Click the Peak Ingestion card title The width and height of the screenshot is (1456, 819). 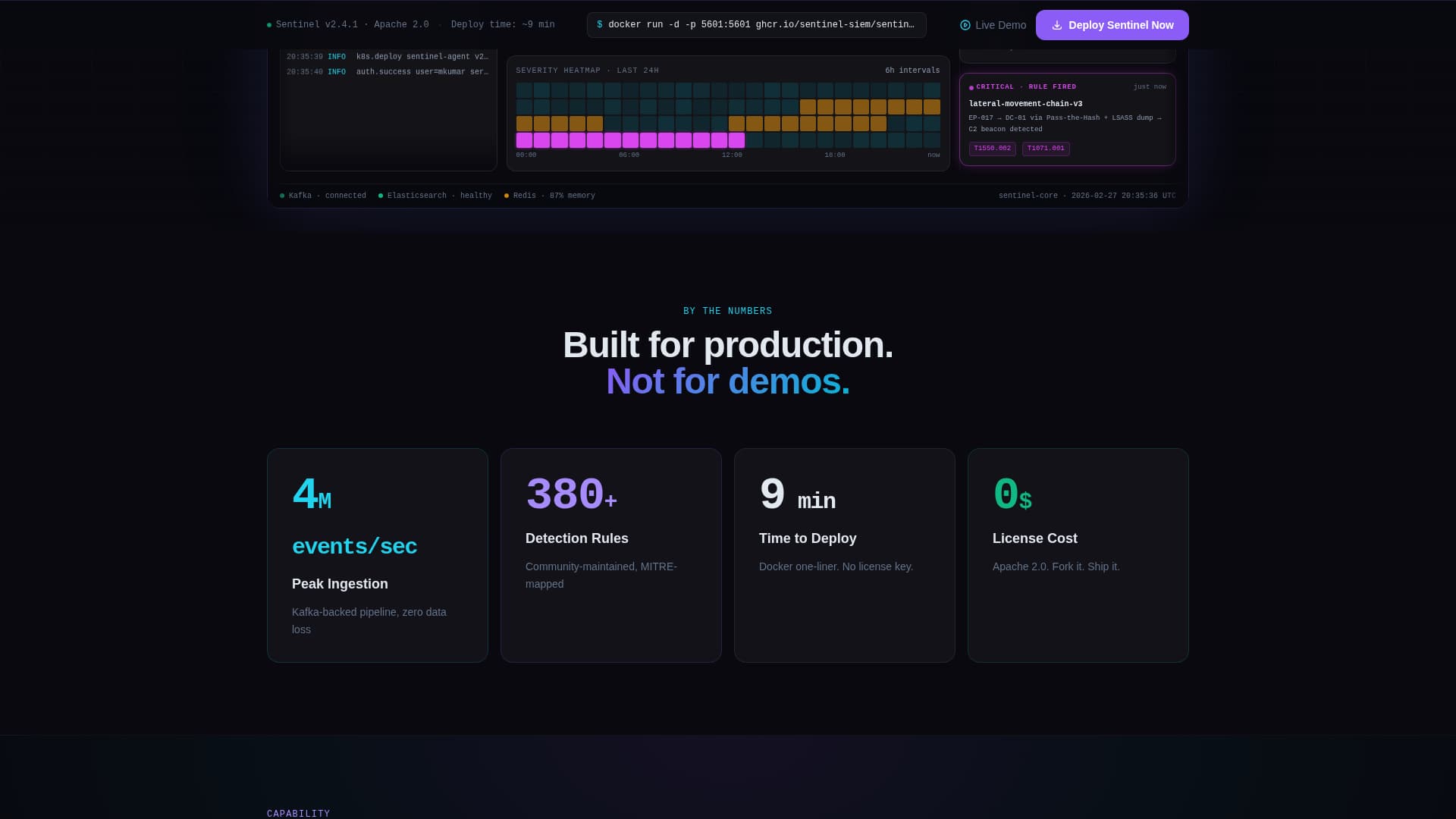340,584
